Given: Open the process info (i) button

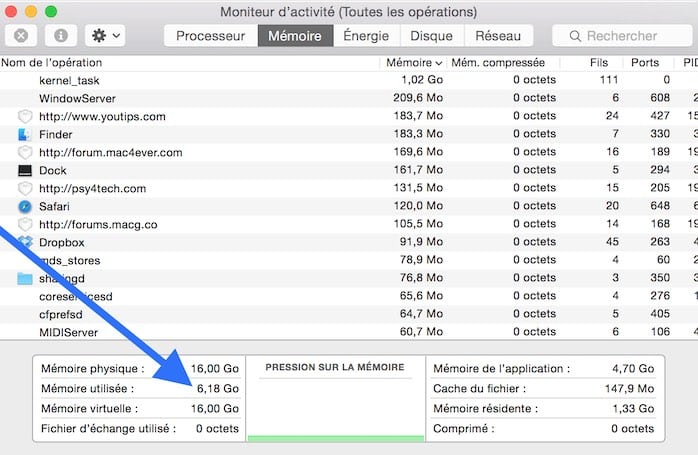Looking at the screenshot, I should point(61,36).
